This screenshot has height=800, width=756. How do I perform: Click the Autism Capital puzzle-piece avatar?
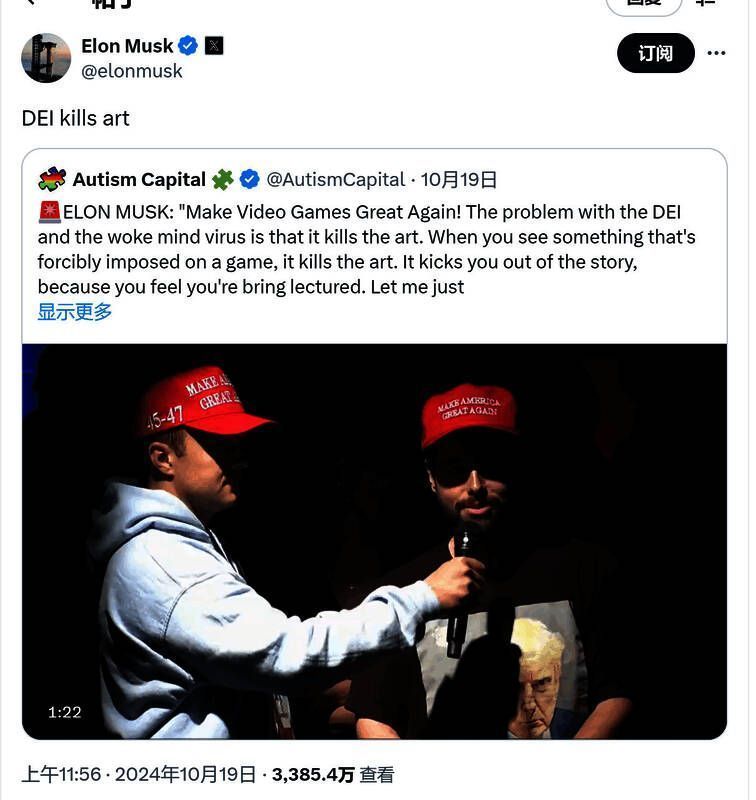point(52,180)
